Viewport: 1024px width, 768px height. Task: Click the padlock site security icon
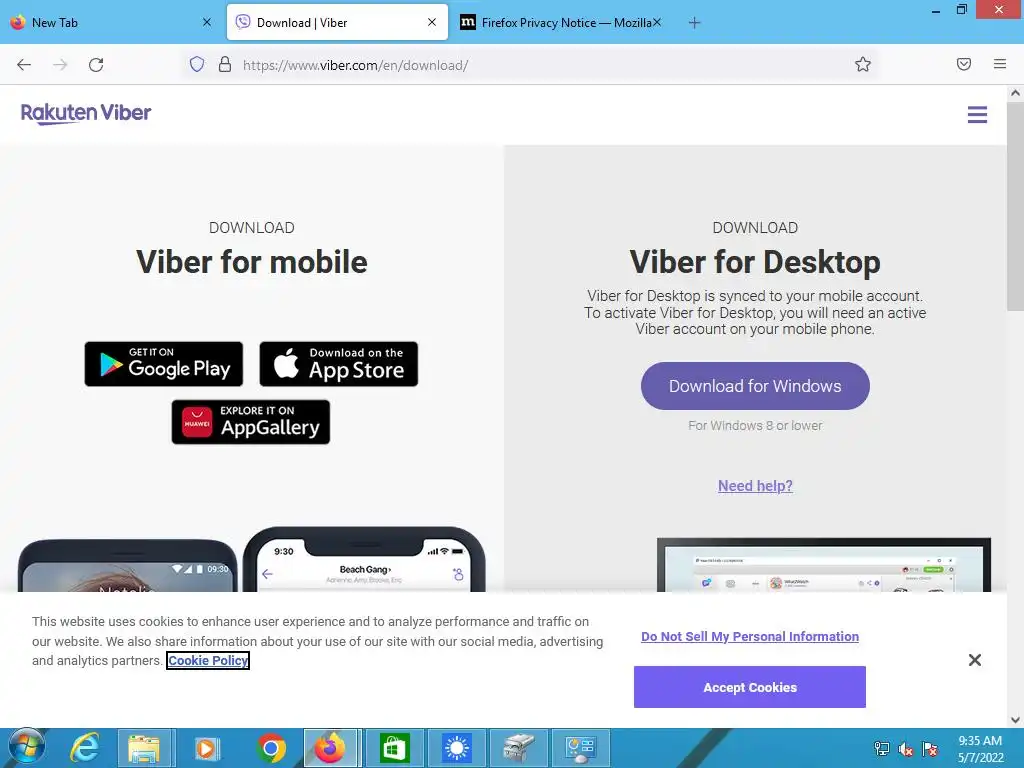[225, 64]
